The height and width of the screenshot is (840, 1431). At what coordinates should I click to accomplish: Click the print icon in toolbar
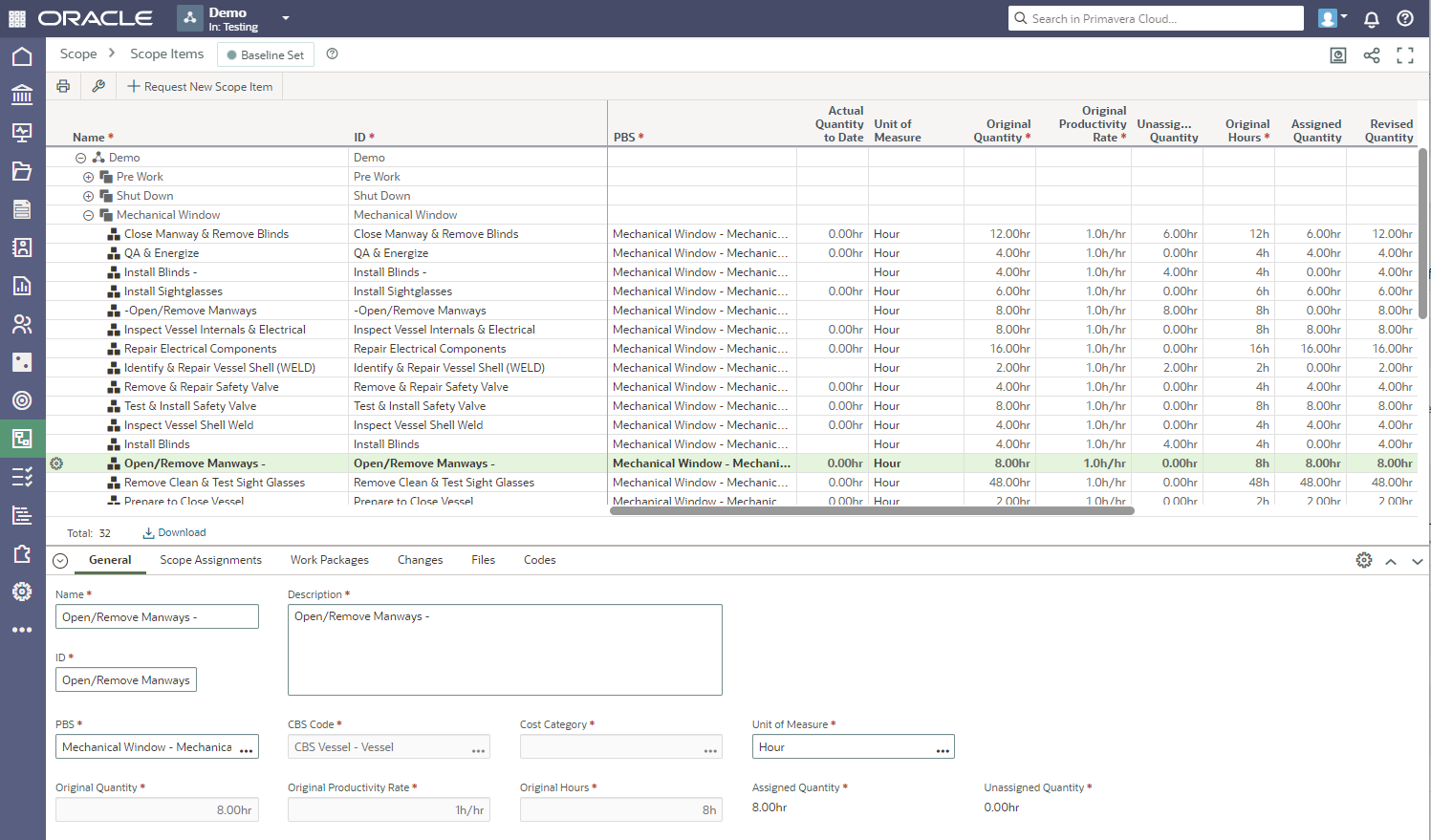pos(63,86)
